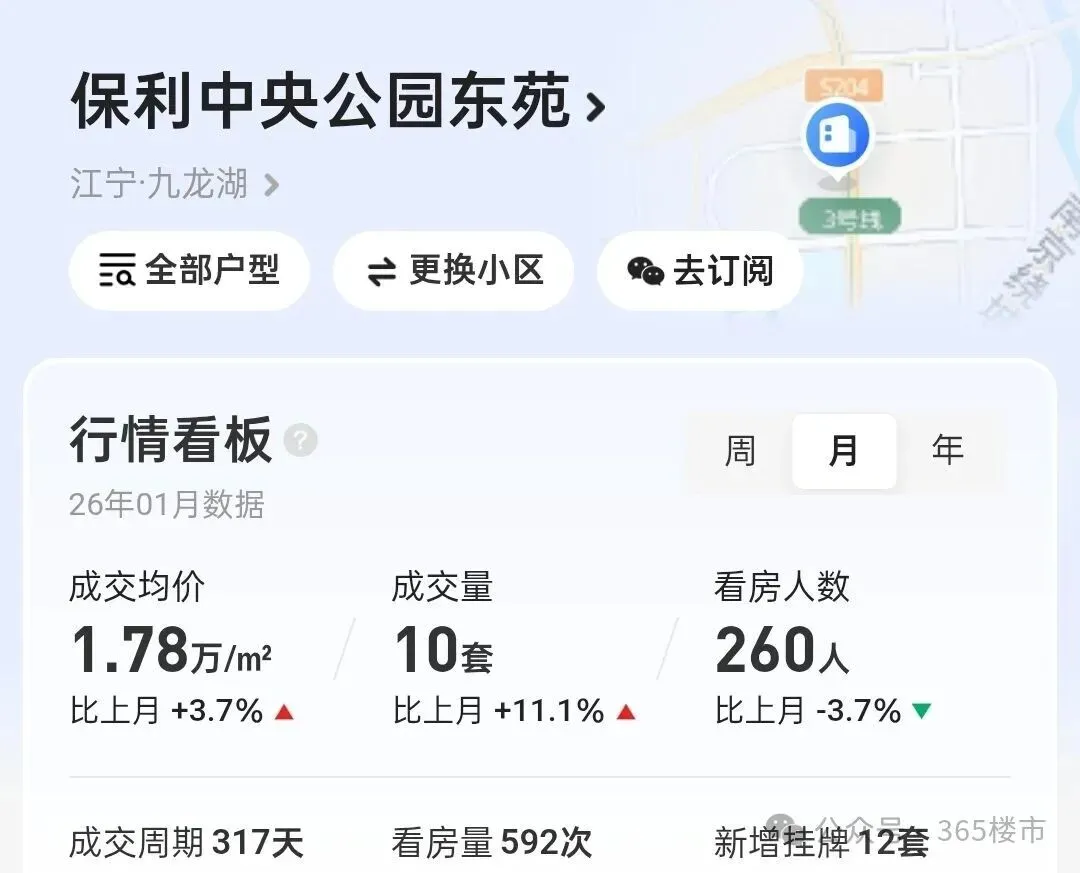This screenshot has height=873, width=1080.
Task: Click the 3号线 metro label on map
Action: 851,216
